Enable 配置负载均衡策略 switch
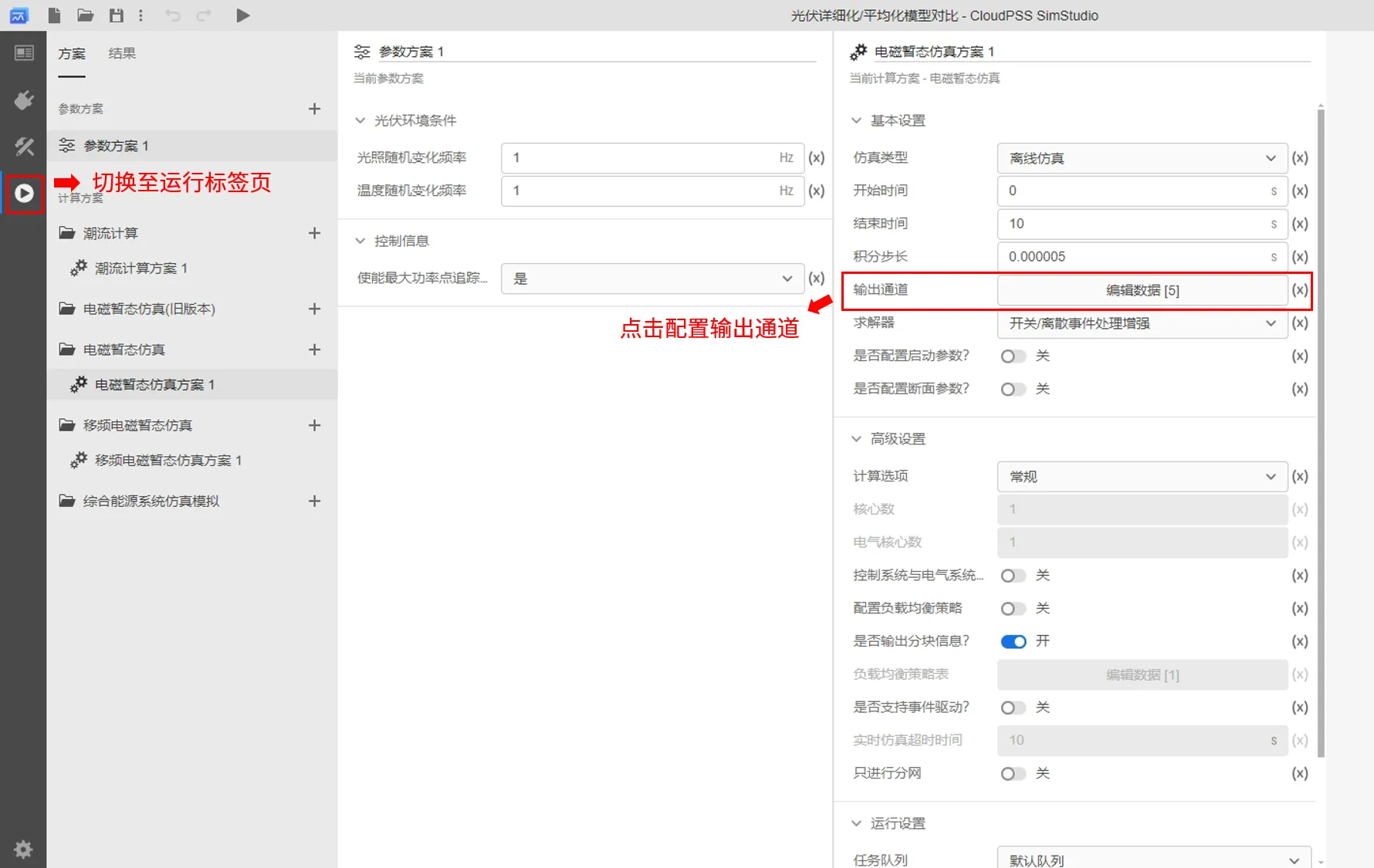1374x868 pixels. coord(1013,609)
